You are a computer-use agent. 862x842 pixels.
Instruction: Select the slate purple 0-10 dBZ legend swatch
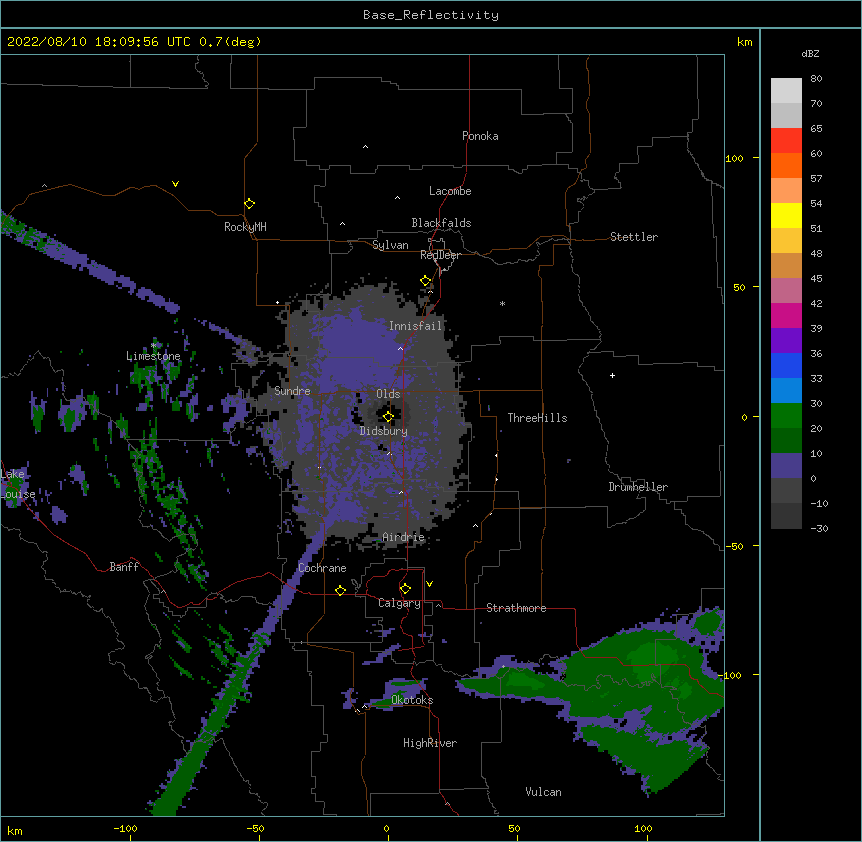pos(786,466)
